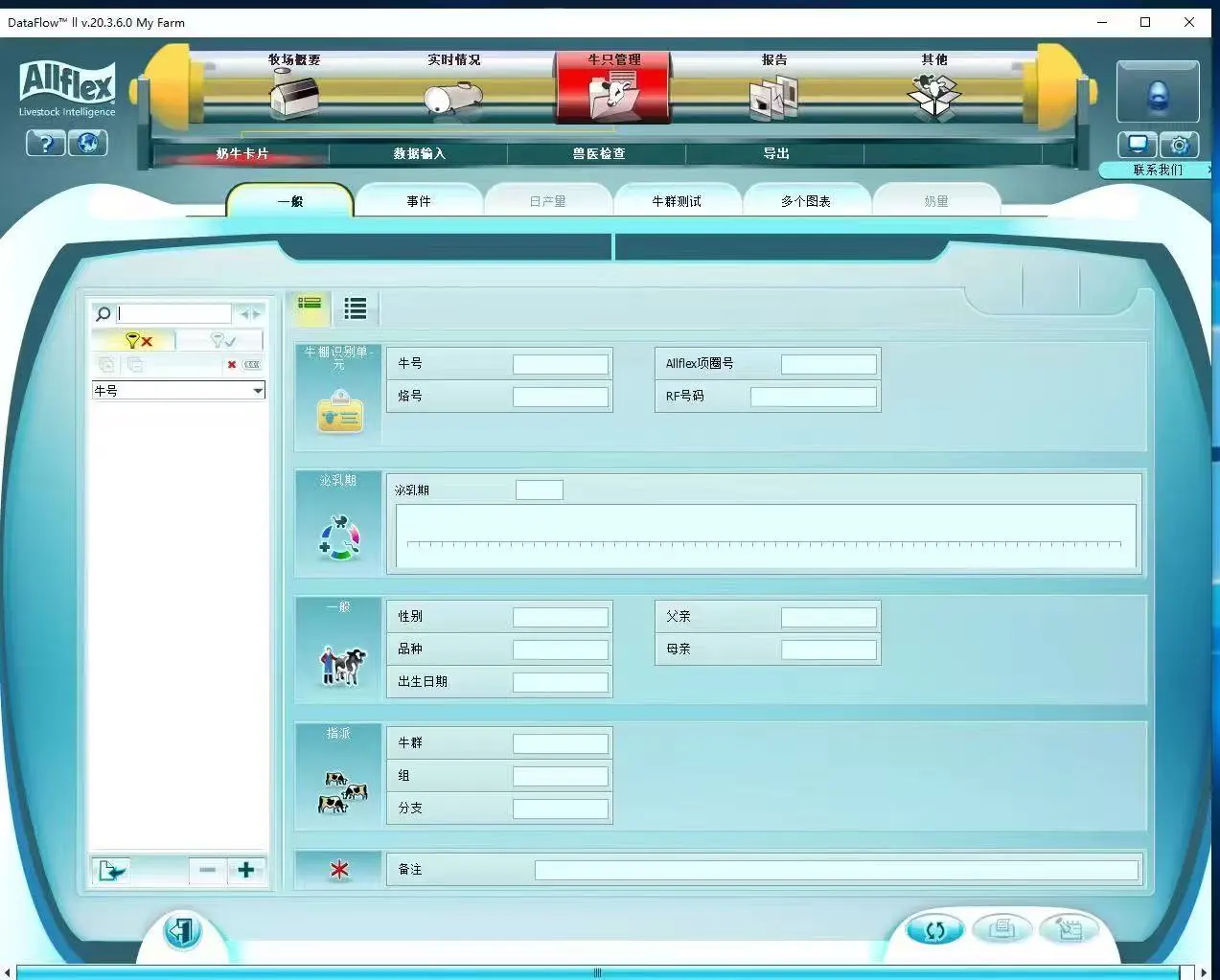Click the 牛群 value field
The image size is (1220, 980).
(x=561, y=743)
